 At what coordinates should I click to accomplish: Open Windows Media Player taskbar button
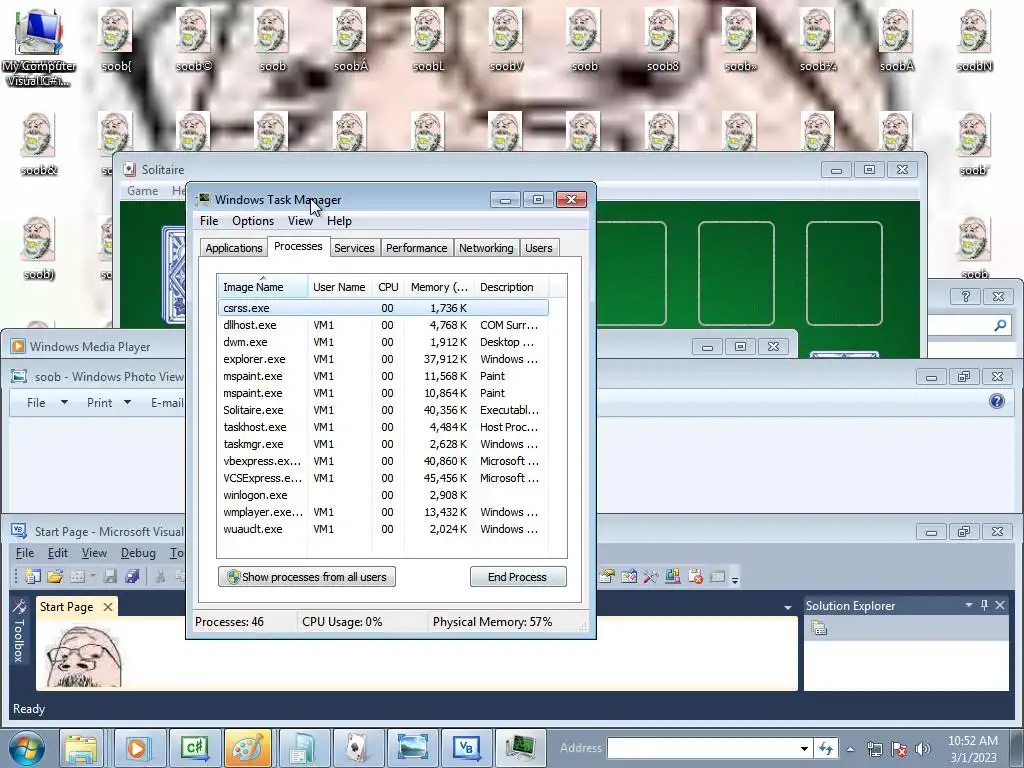click(x=137, y=748)
